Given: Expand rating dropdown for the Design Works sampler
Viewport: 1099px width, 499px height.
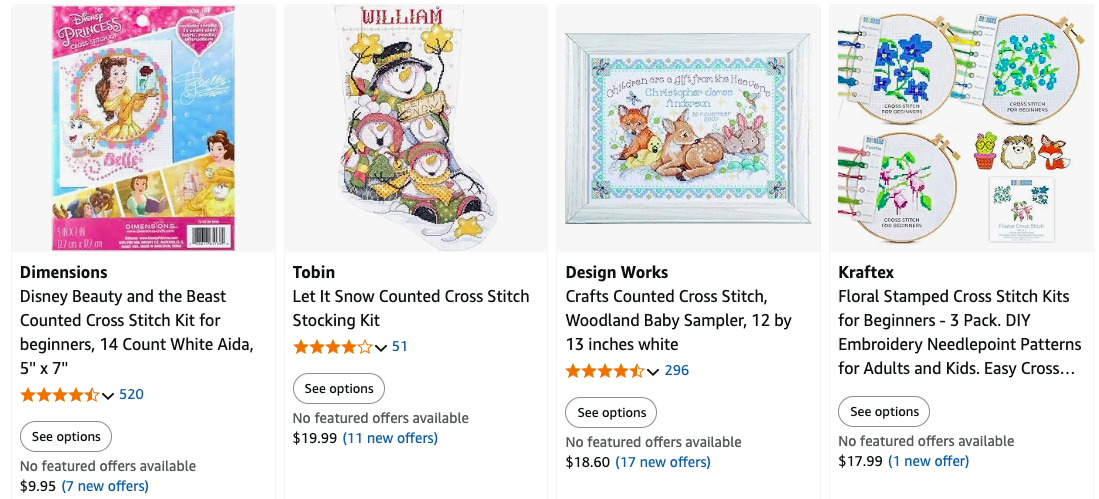Looking at the screenshot, I should (x=654, y=371).
